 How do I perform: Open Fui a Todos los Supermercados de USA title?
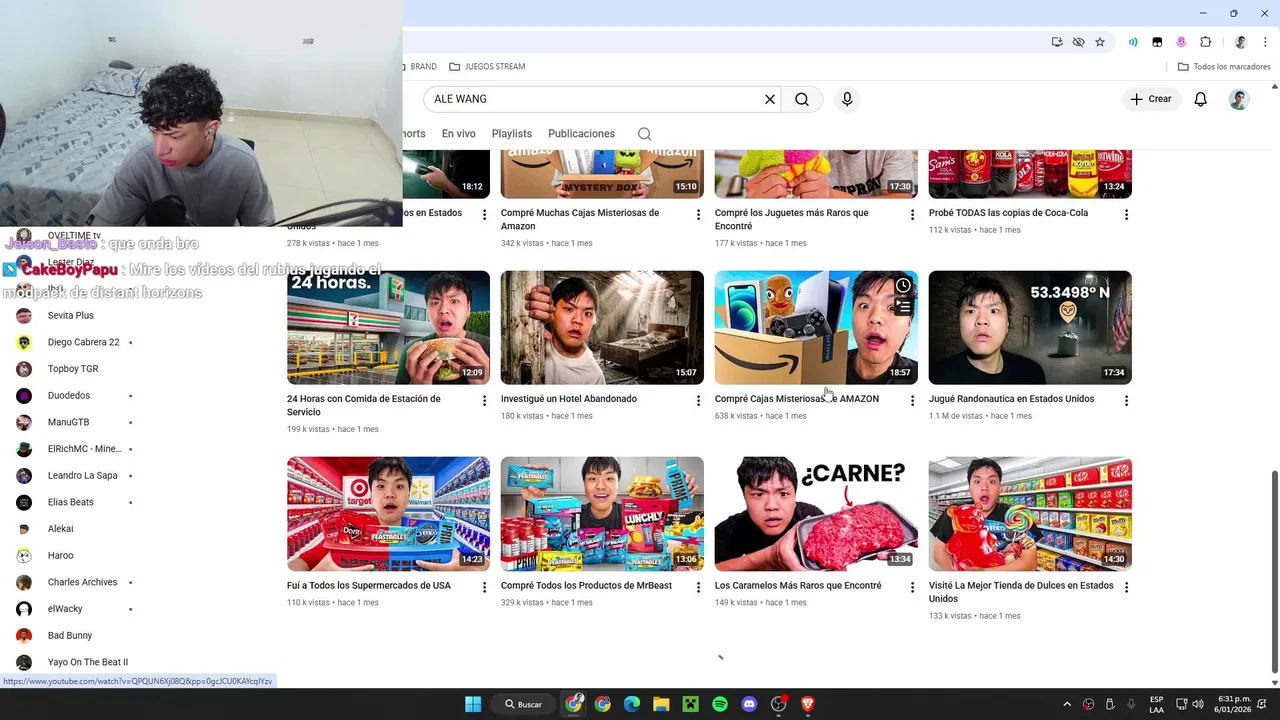tap(368, 586)
